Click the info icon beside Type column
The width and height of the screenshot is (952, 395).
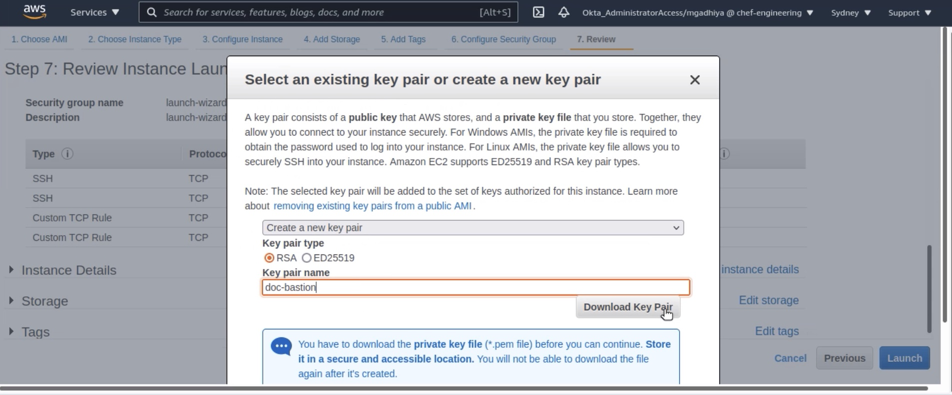point(67,154)
